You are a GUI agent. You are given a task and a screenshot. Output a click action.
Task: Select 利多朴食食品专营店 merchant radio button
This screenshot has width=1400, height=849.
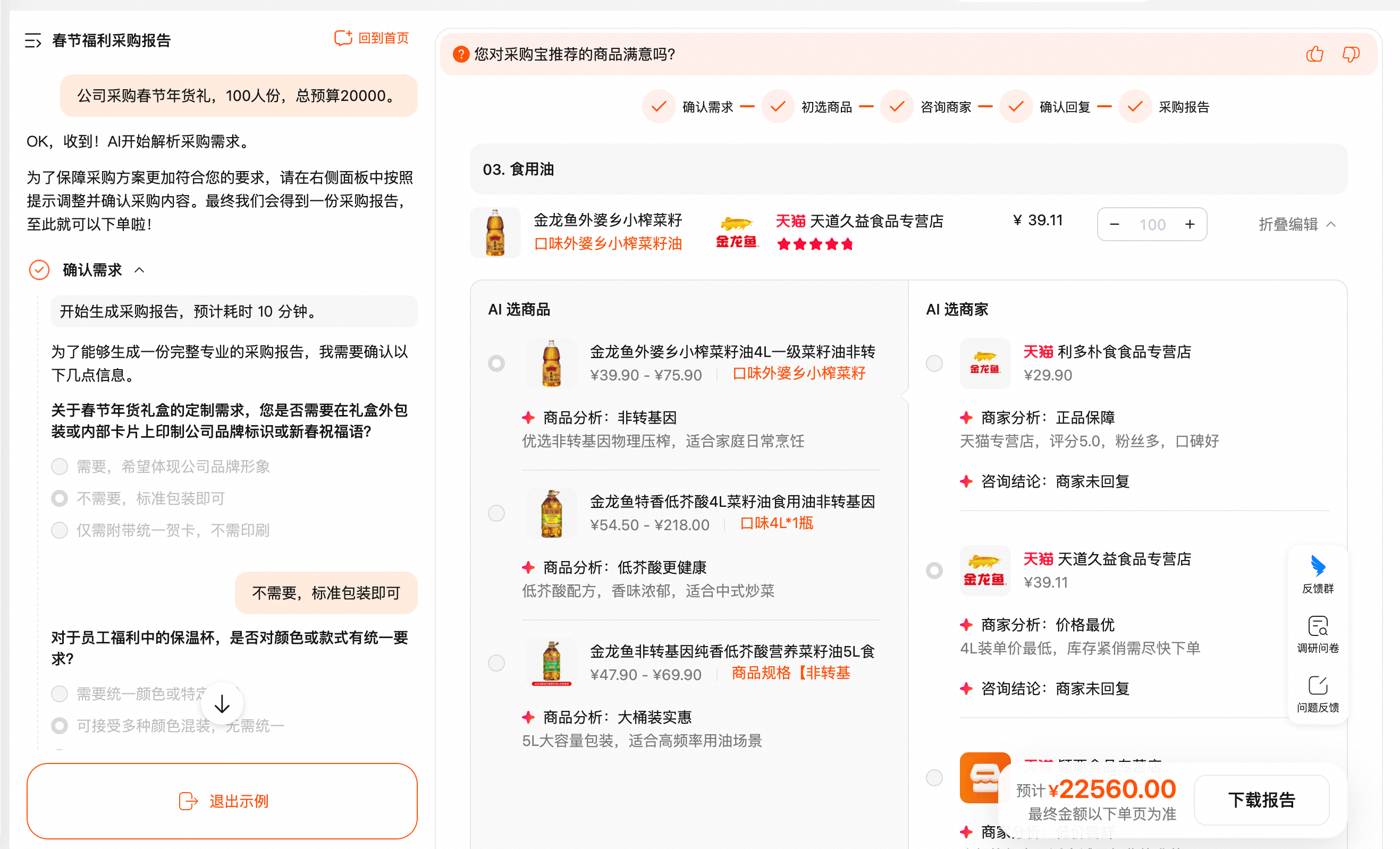pos(934,363)
